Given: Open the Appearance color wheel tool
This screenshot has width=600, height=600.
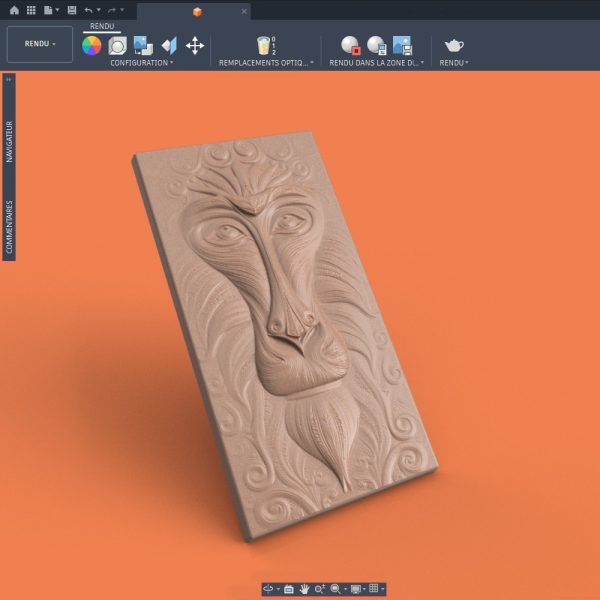Looking at the screenshot, I should pos(92,46).
